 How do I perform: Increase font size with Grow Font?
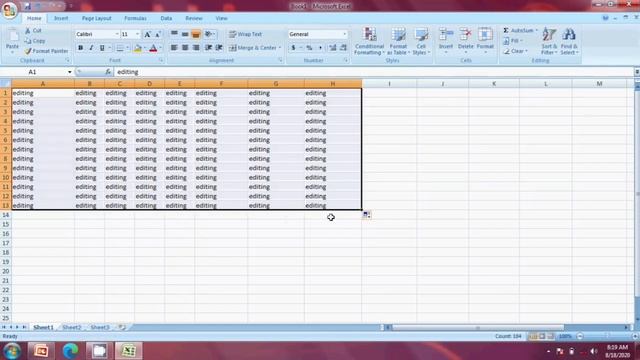click(147, 34)
